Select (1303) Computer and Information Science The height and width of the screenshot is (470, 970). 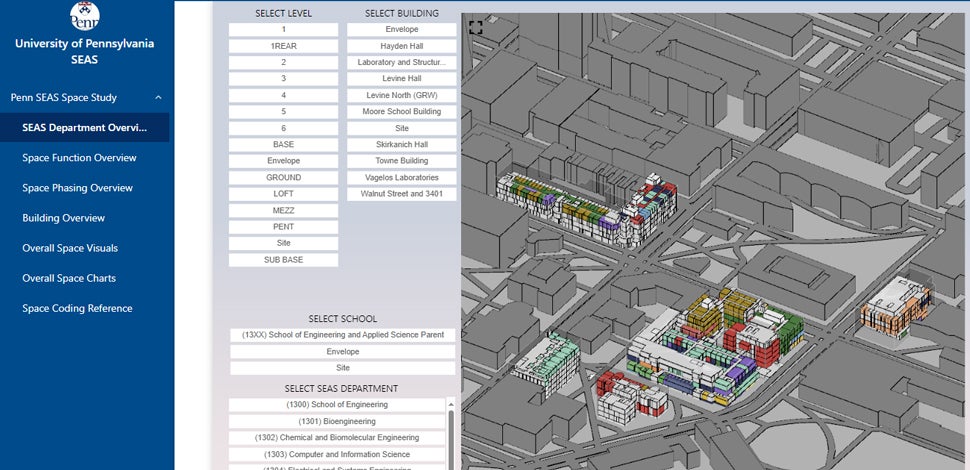[337, 455]
